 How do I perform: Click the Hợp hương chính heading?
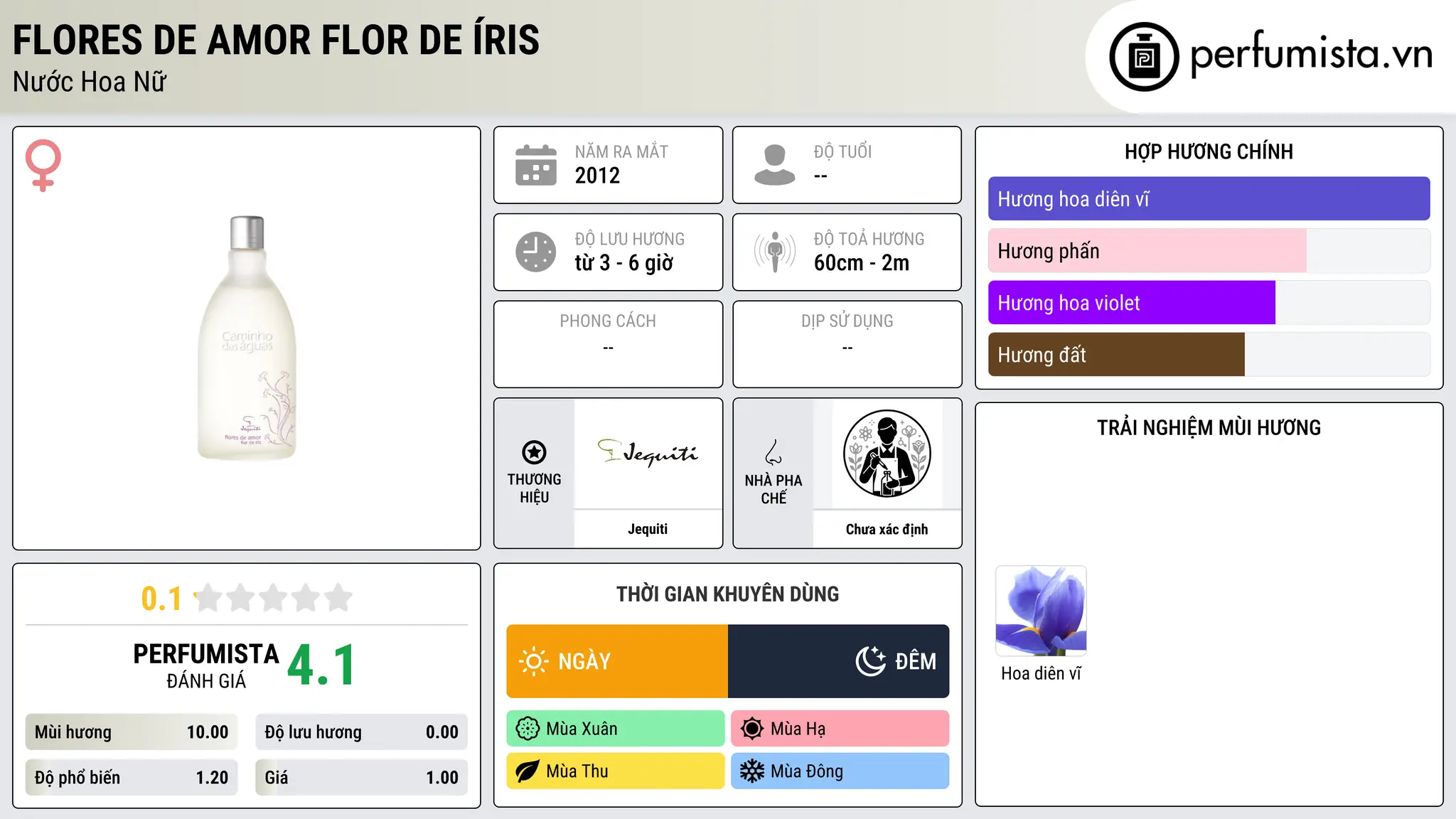click(1209, 151)
